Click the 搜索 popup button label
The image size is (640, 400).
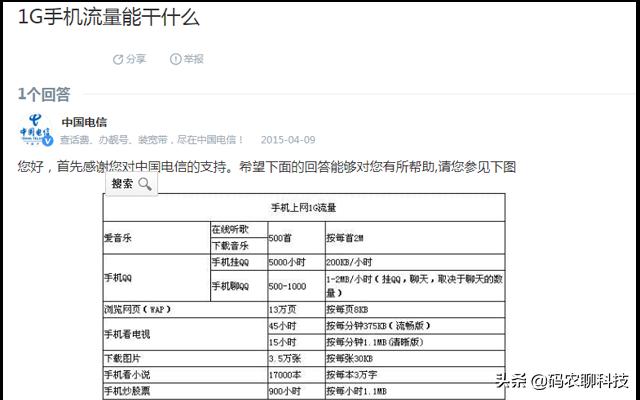pos(122,184)
